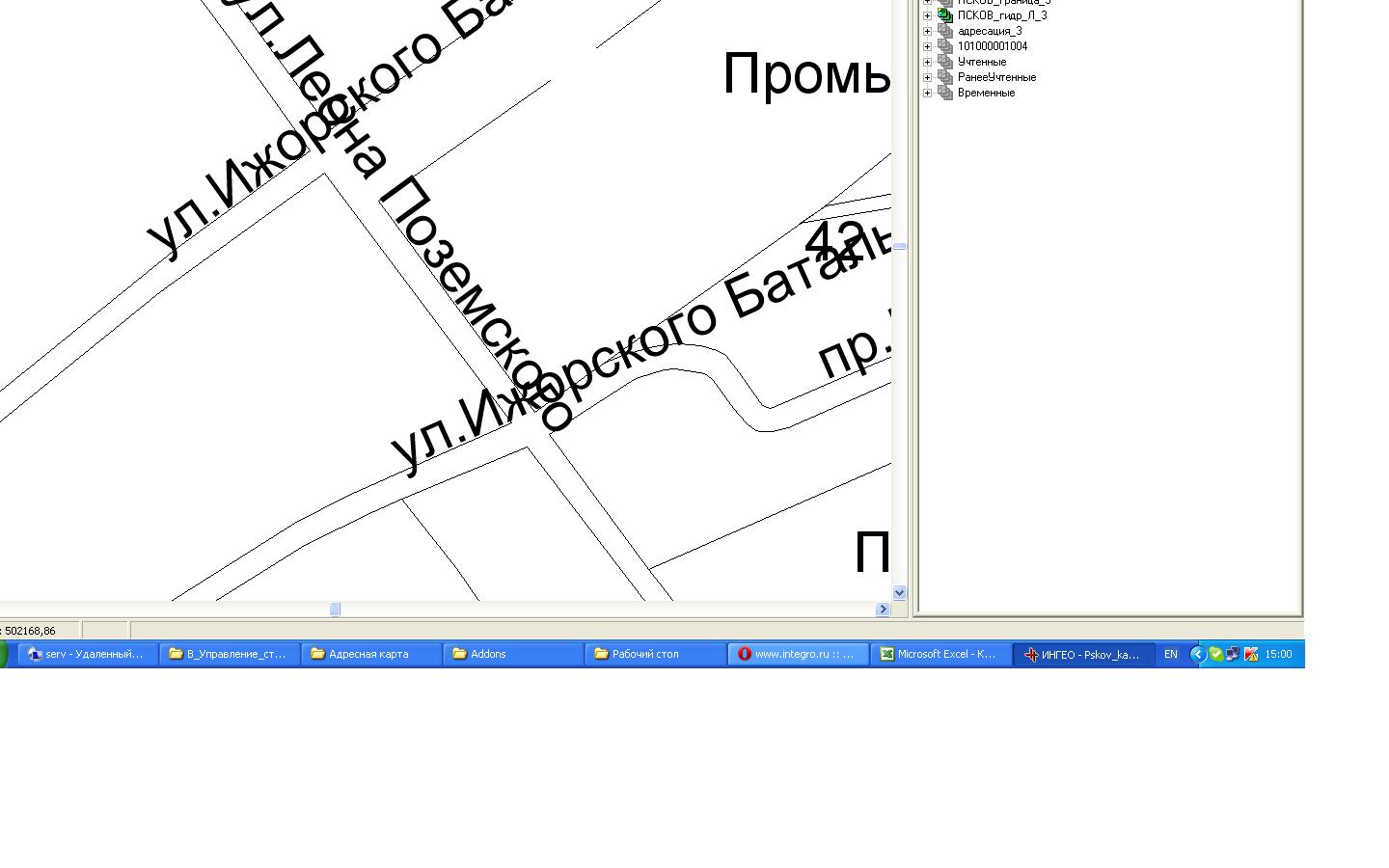Switch to serv - Удаленный taskbar window
Image resolution: width=1389 pixels, height=868 pixels.
coord(88,654)
